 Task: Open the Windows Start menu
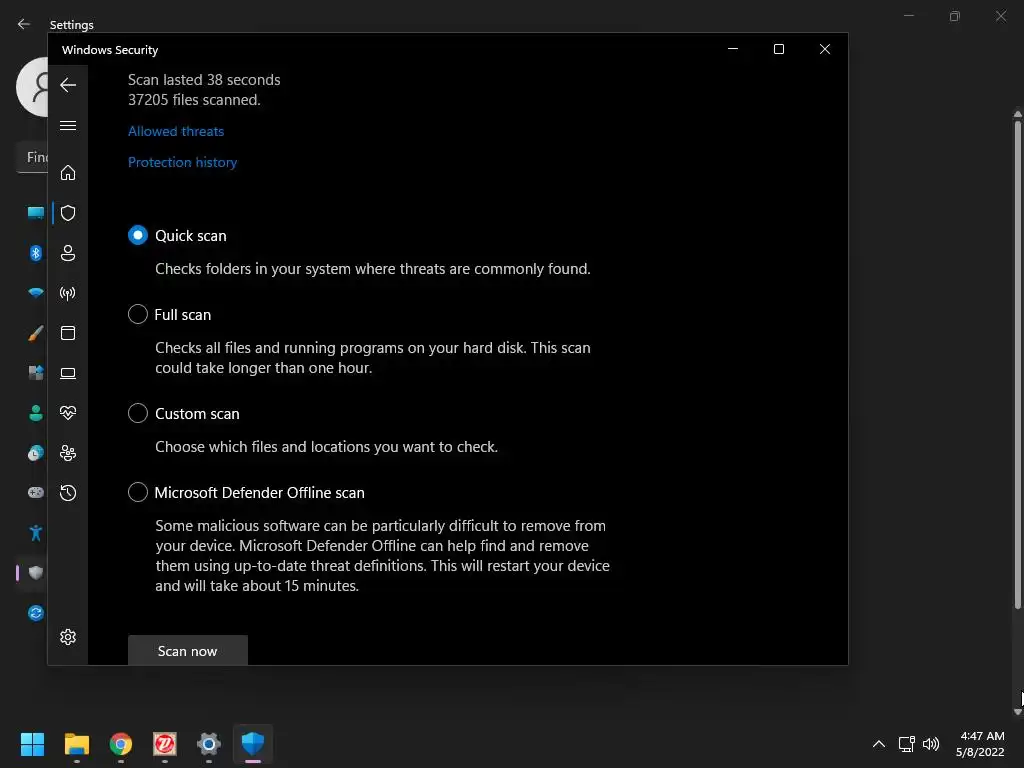(x=32, y=744)
